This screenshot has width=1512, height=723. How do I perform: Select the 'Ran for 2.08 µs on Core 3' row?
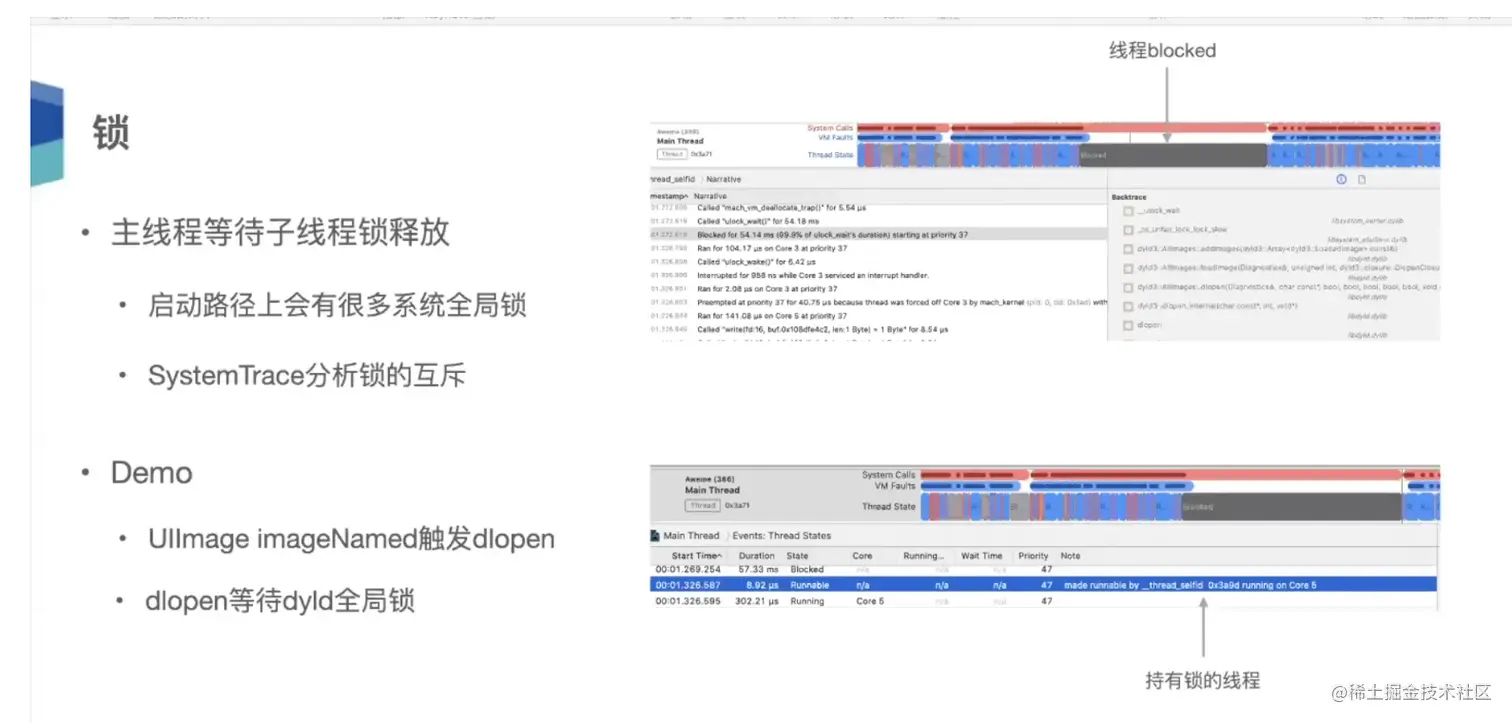pyautogui.click(x=879, y=289)
